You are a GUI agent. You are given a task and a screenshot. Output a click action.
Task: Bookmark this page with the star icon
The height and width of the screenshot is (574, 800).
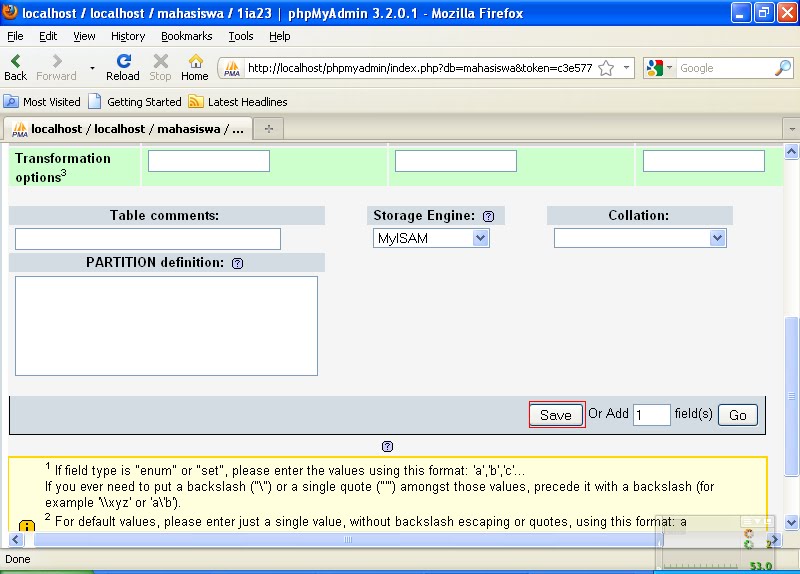[606, 68]
